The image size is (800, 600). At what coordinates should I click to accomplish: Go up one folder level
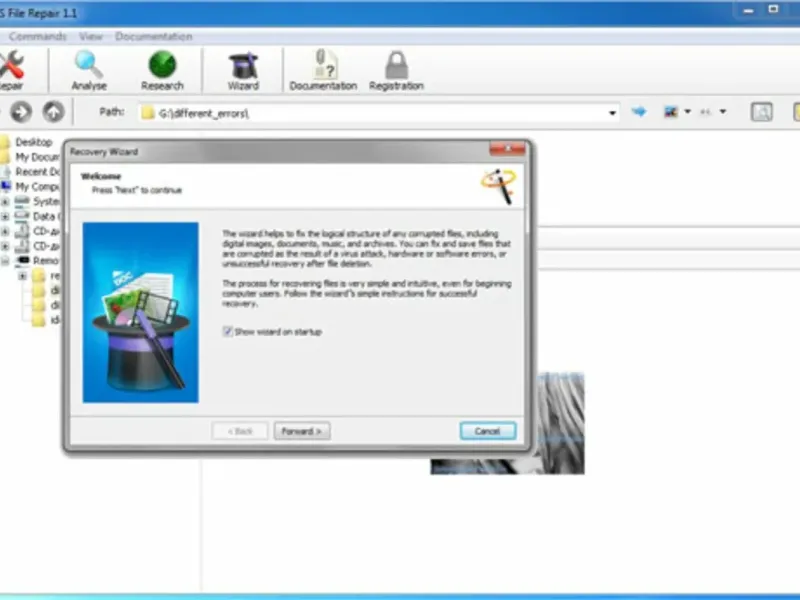tap(54, 112)
